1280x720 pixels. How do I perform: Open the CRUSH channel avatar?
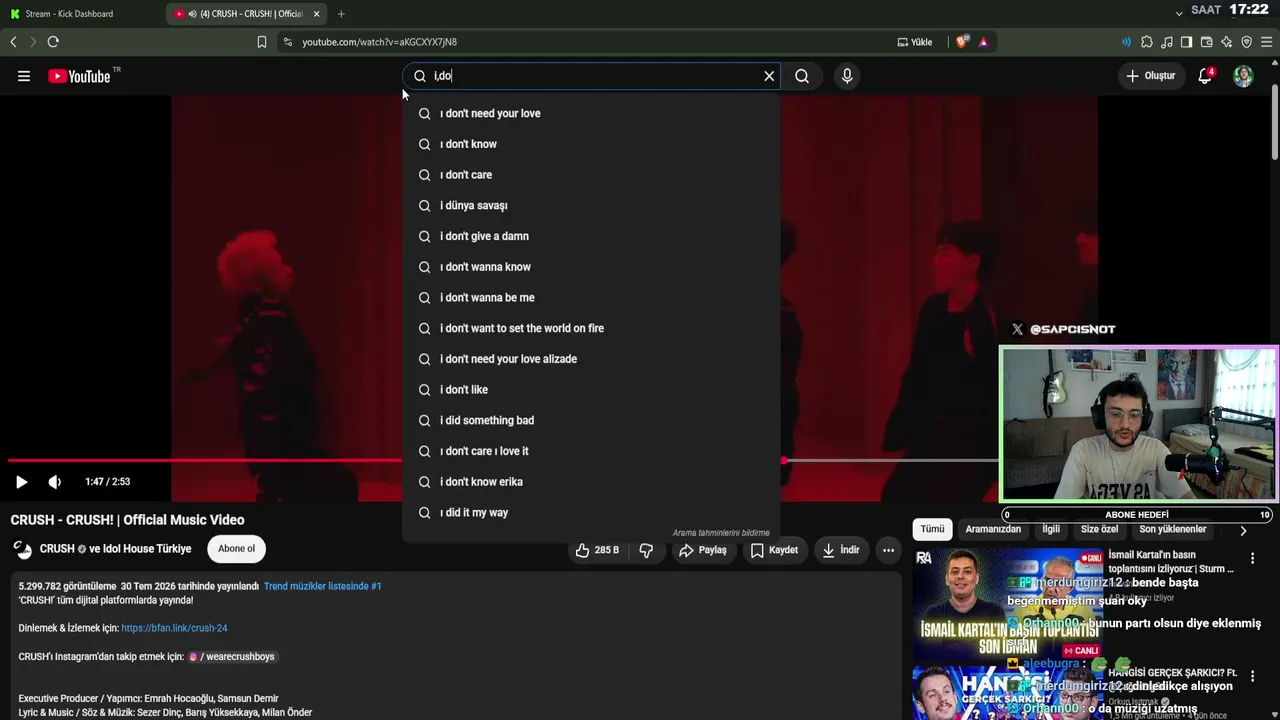[22, 549]
